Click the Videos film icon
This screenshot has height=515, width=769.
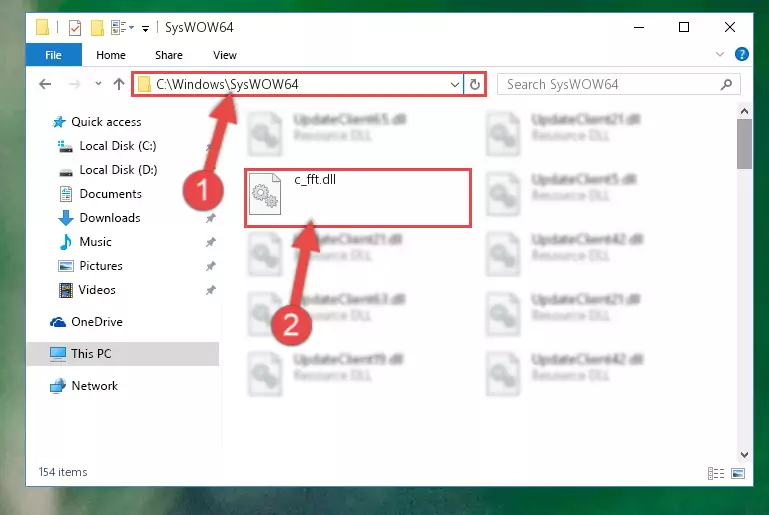point(66,290)
